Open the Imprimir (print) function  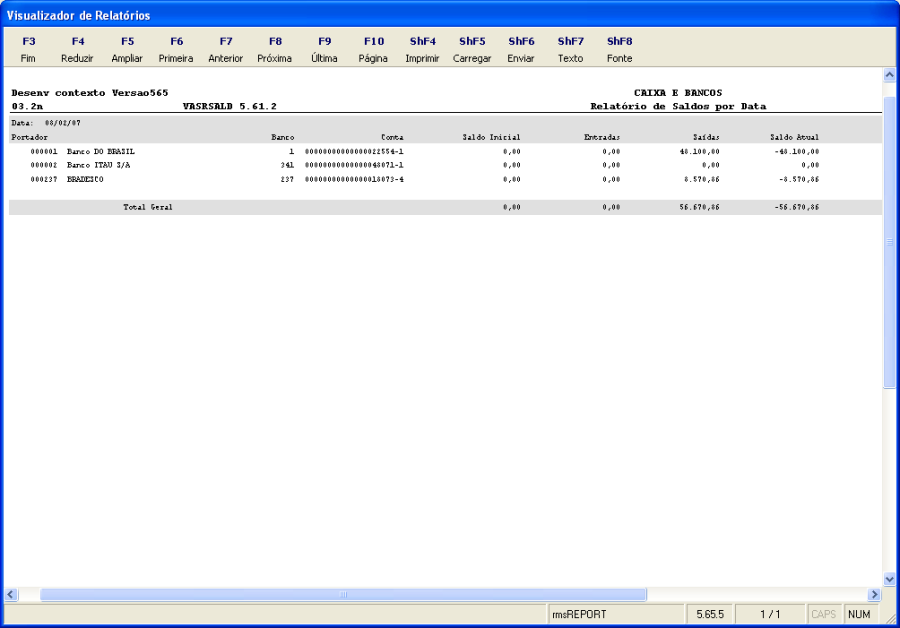(x=422, y=49)
